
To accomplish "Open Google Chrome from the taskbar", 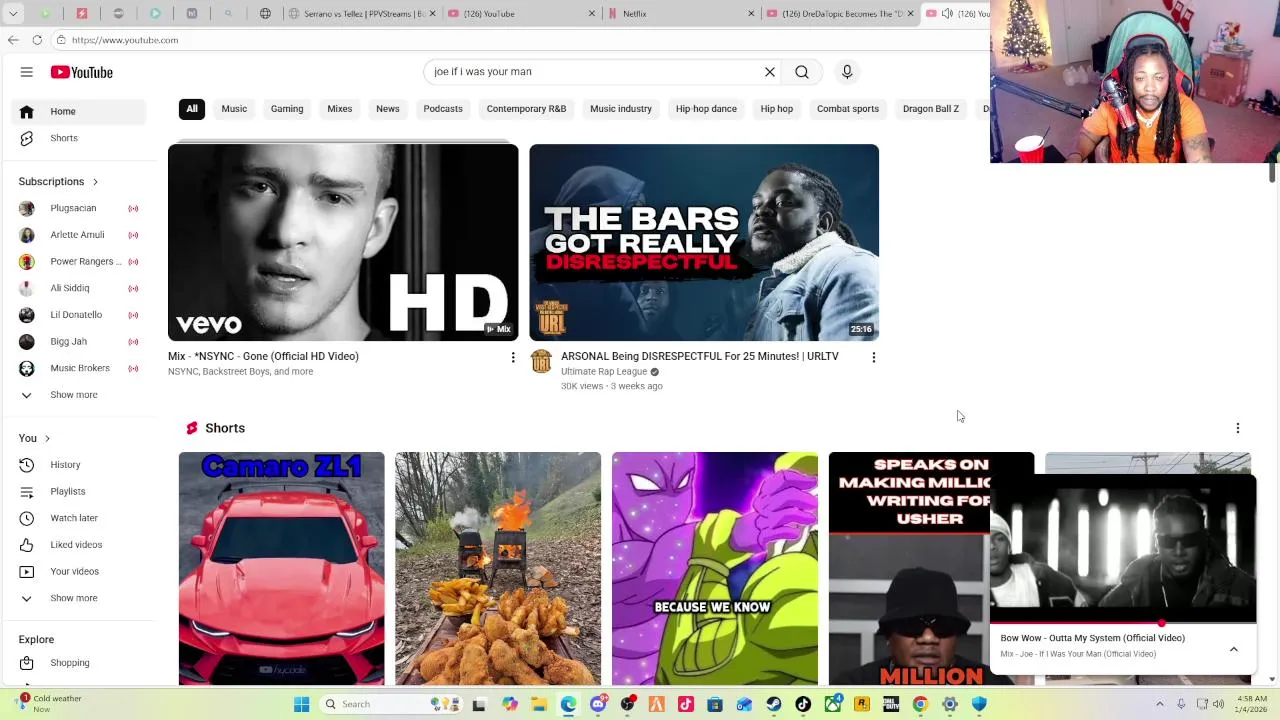I will 920,704.
